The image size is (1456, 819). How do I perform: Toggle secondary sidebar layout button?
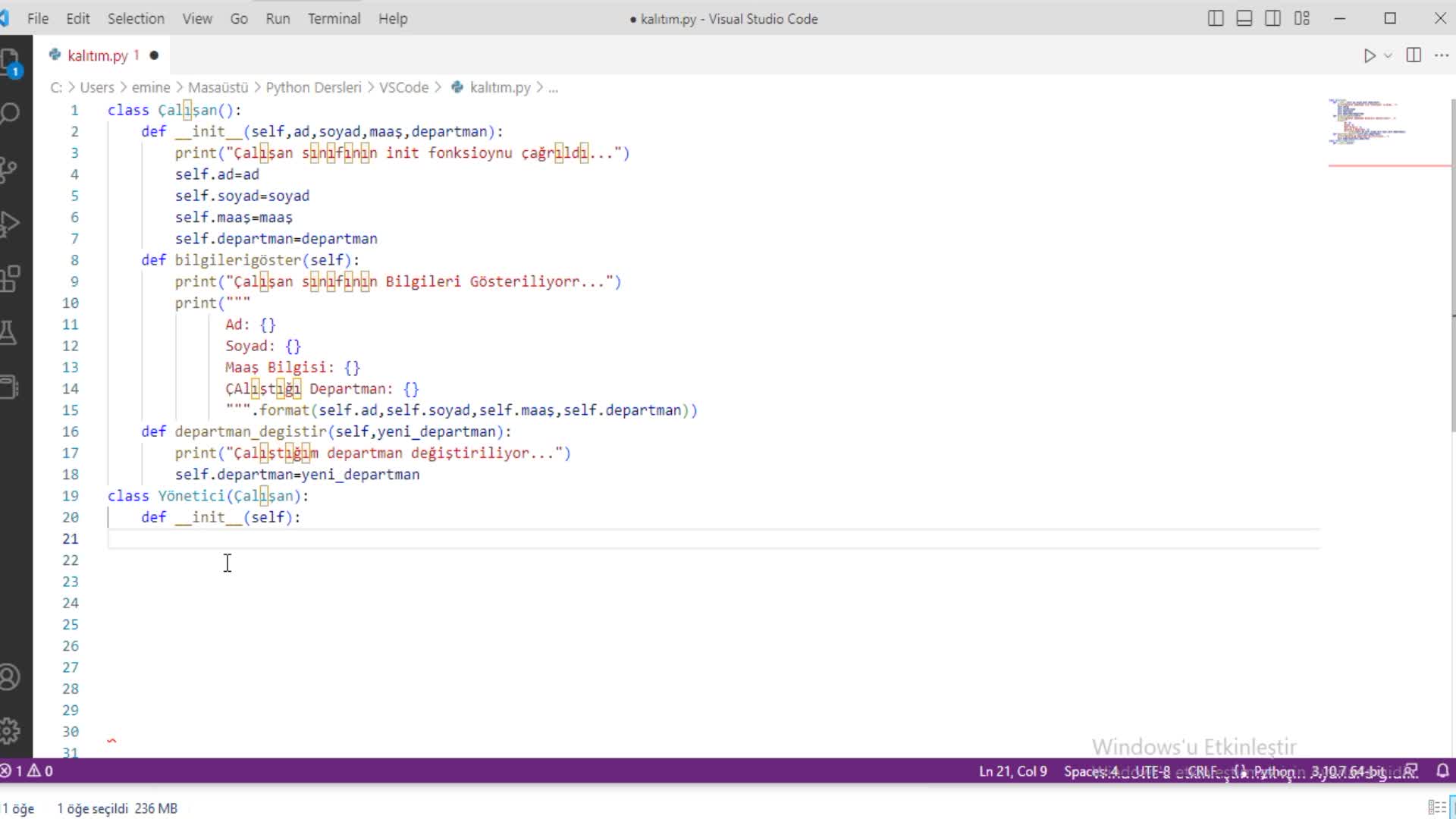tap(1273, 18)
